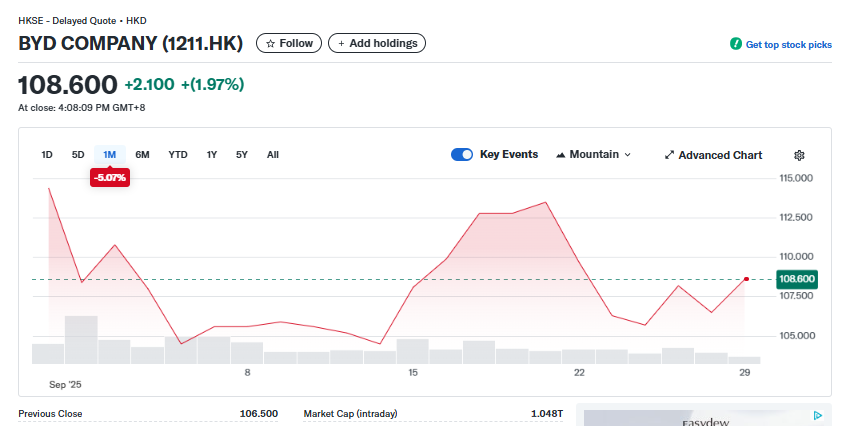Image resolution: width=841 pixels, height=426 pixels.
Task: Open chart settings gear icon
Action: [x=799, y=155]
